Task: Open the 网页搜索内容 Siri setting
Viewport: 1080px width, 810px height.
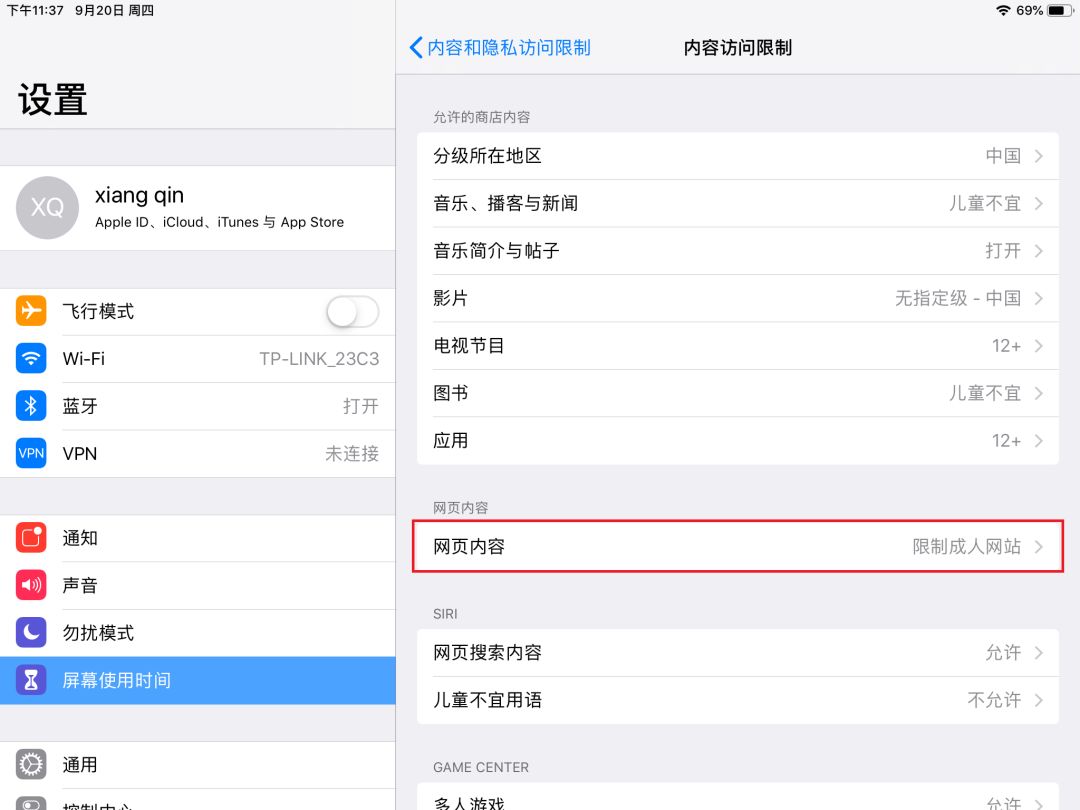Action: [737, 652]
